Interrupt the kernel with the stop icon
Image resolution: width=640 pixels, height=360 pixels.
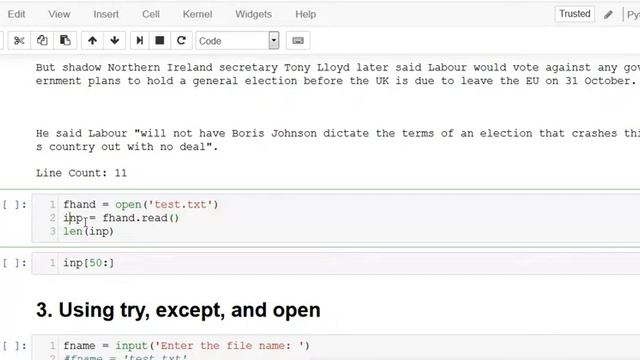tap(160, 40)
